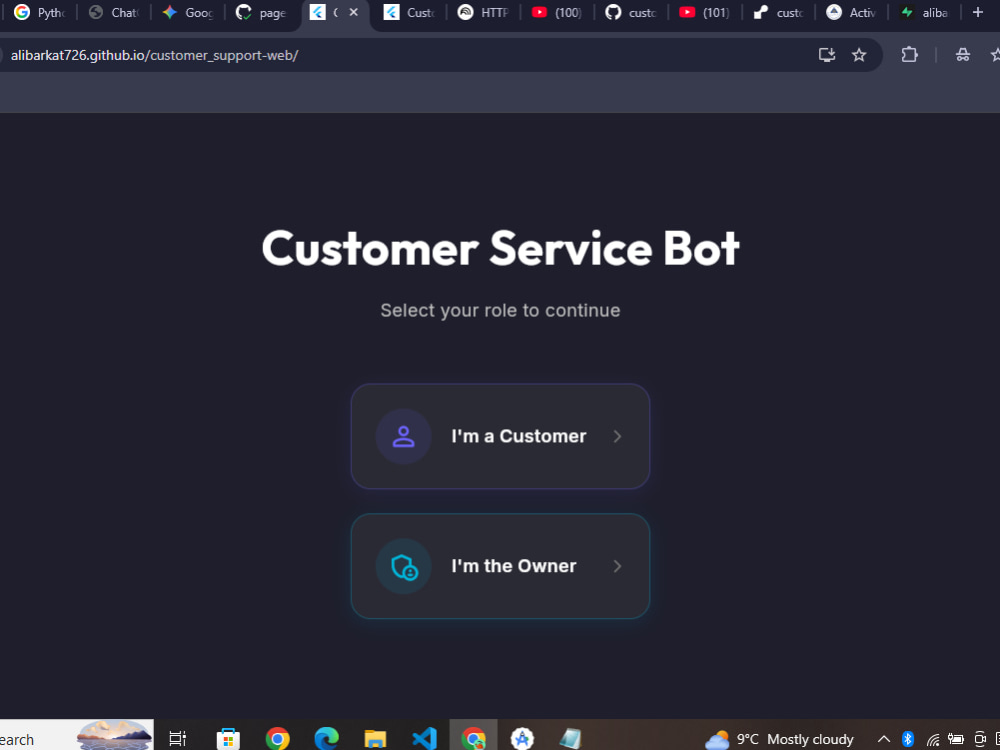This screenshot has width=1000, height=750.
Task: Switch to the "custo" tab right of "(101)"
Action: (x=778, y=12)
